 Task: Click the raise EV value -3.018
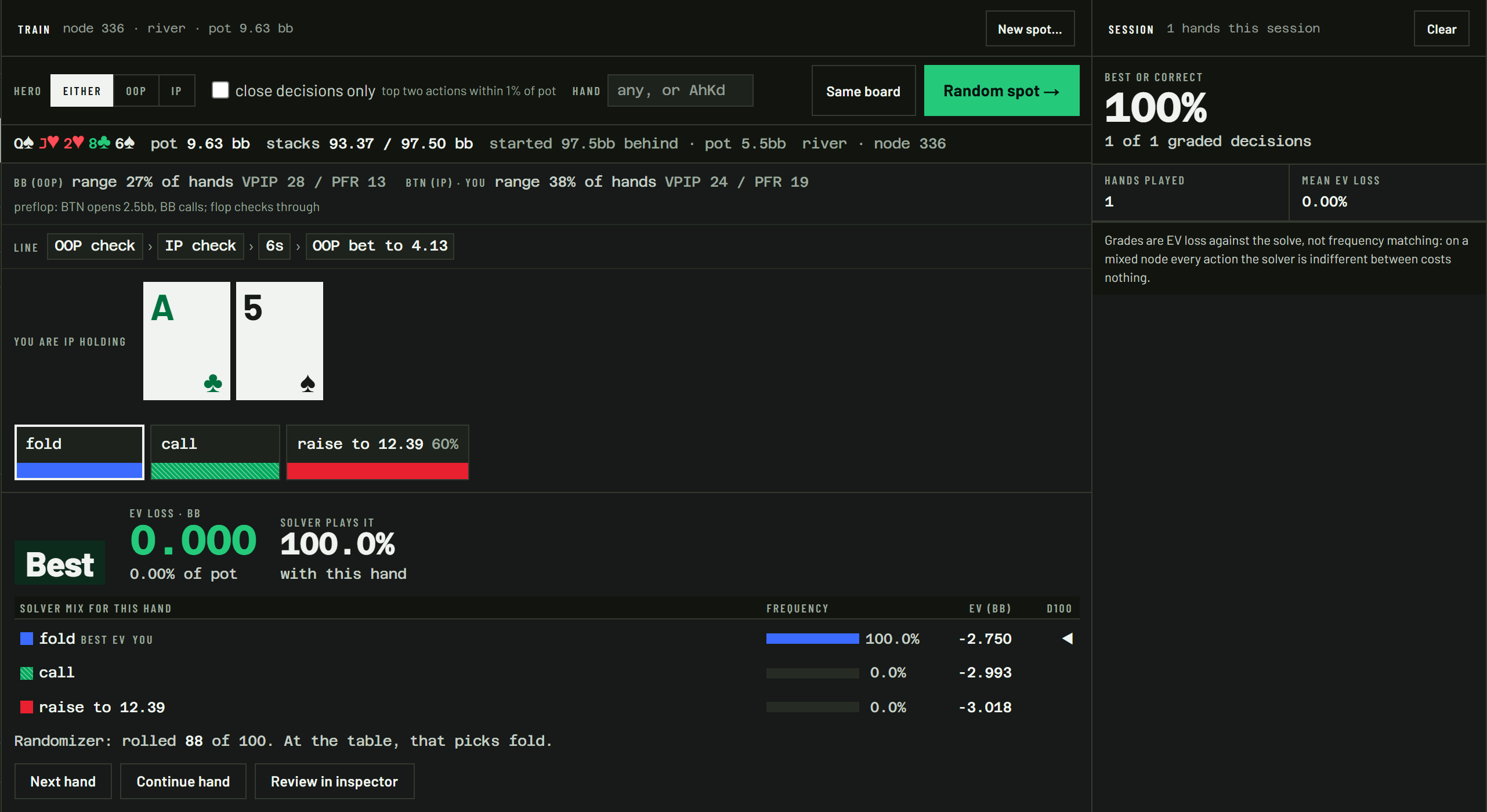coord(985,707)
